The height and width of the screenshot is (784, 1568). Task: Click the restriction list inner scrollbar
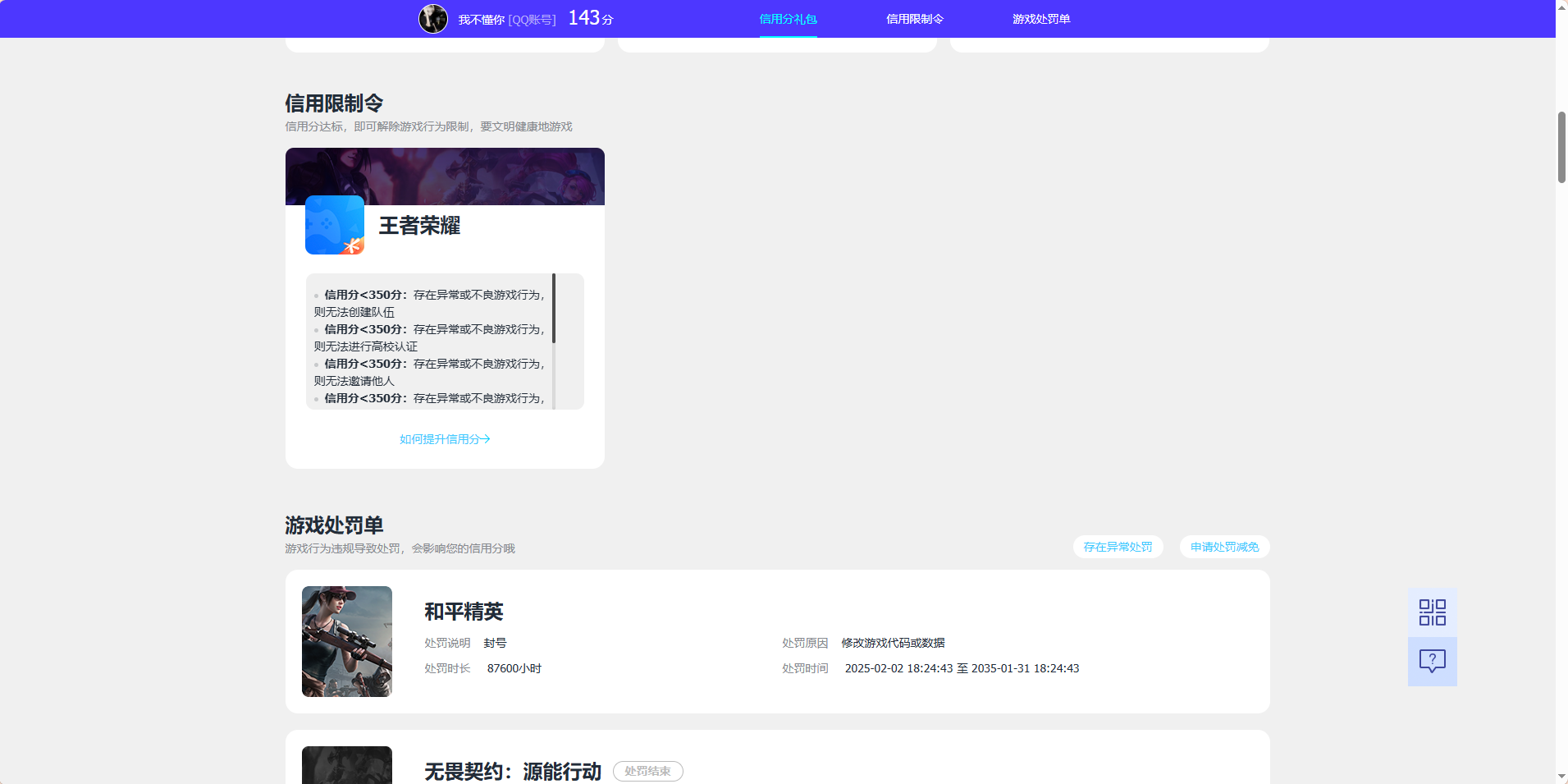[x=554, y=308]
